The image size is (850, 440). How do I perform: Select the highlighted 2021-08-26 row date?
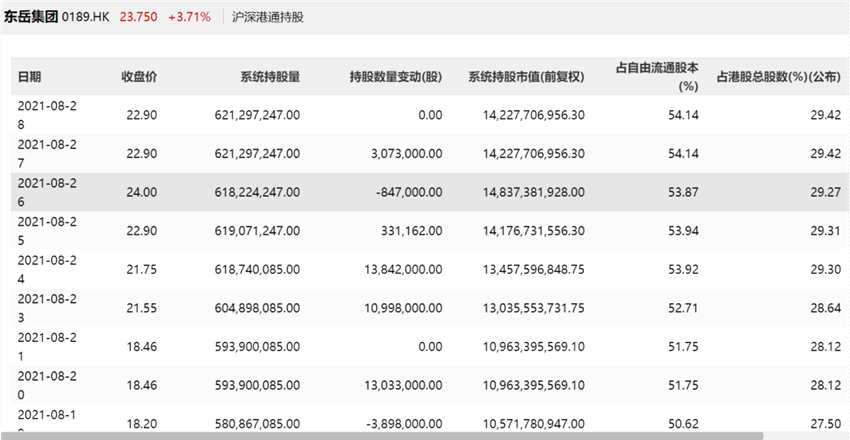coord(46,192)
